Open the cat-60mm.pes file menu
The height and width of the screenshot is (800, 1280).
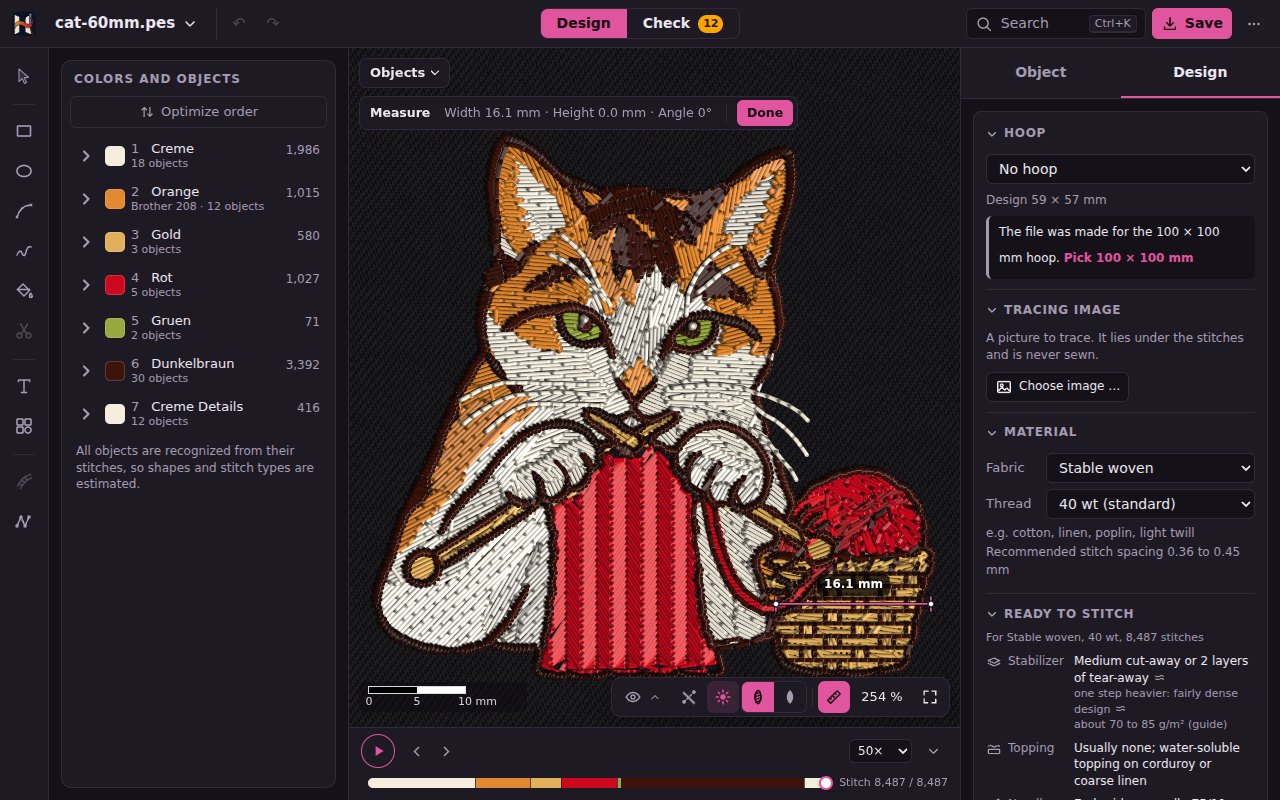coord(125,23)
